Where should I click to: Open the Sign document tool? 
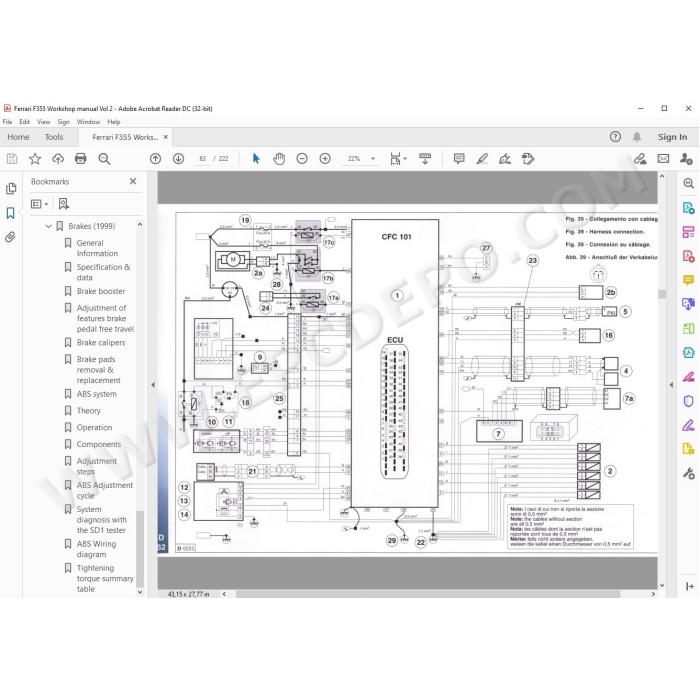[x=505, y=159]
